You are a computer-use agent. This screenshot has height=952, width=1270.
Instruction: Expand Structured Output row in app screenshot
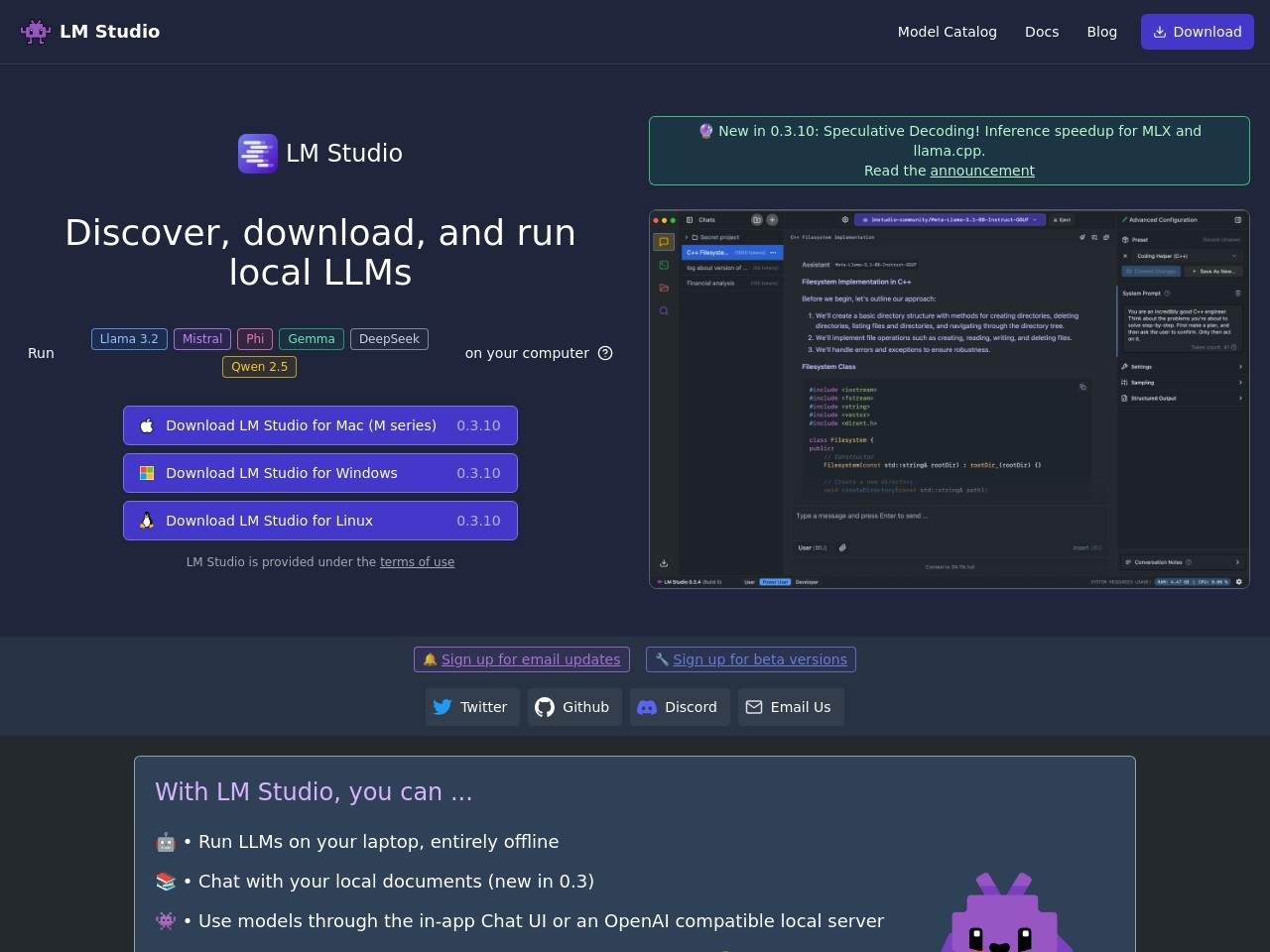click(1181, 399)
